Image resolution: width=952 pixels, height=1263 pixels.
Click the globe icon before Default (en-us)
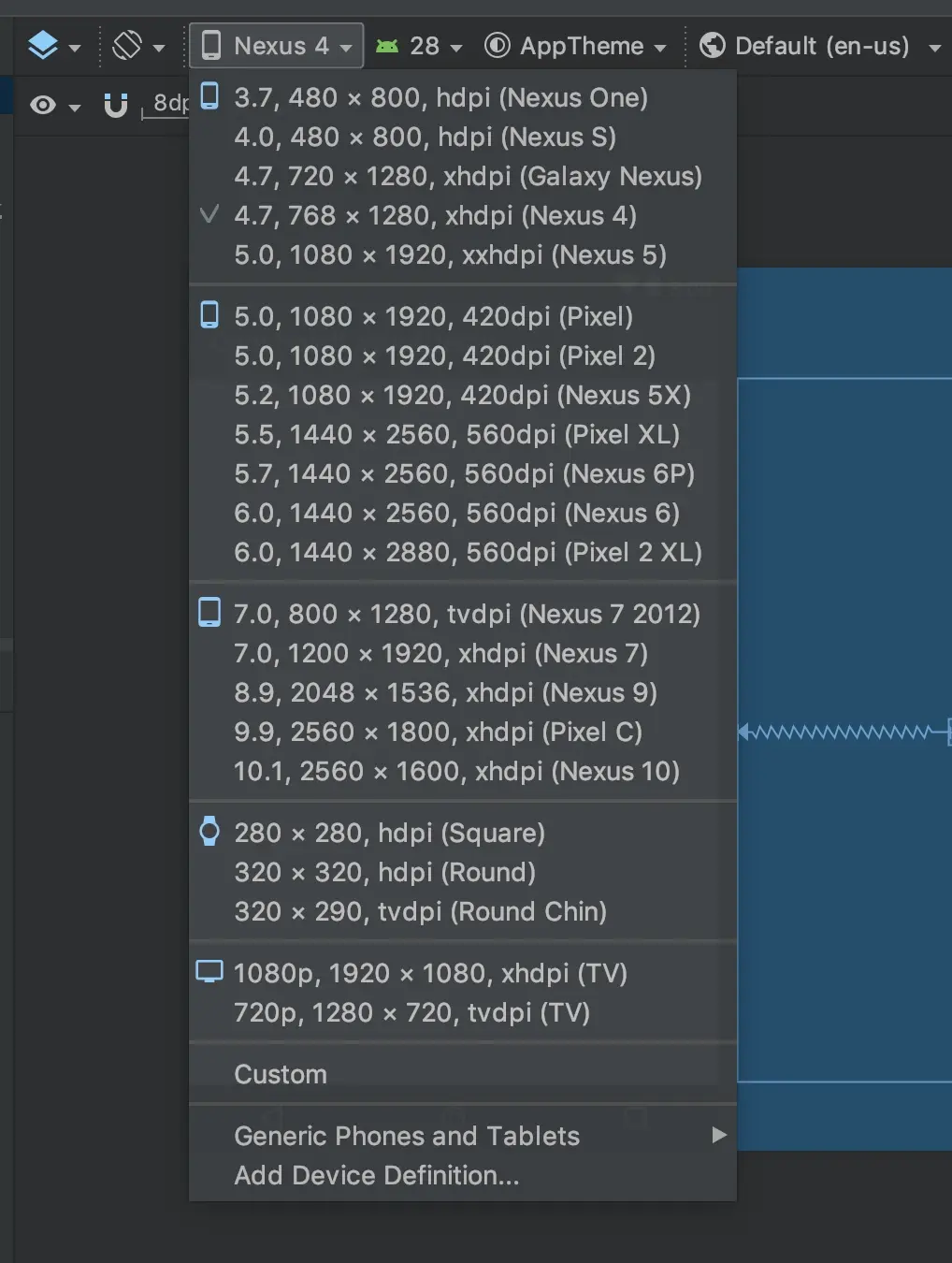713,45
